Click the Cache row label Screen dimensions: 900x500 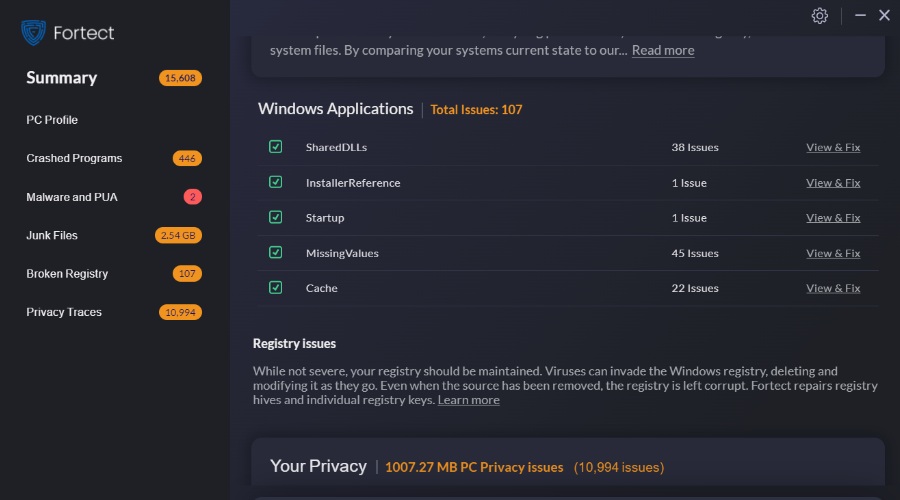[x=321, y=289]
